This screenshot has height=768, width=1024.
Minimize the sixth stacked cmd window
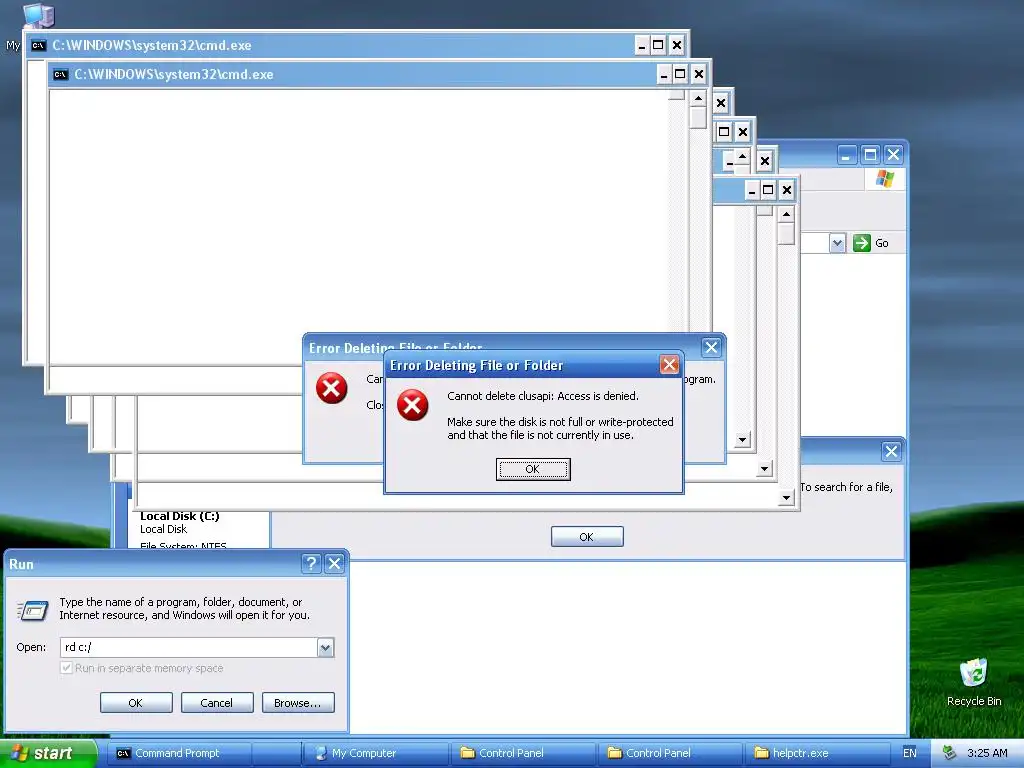[752, 190]
